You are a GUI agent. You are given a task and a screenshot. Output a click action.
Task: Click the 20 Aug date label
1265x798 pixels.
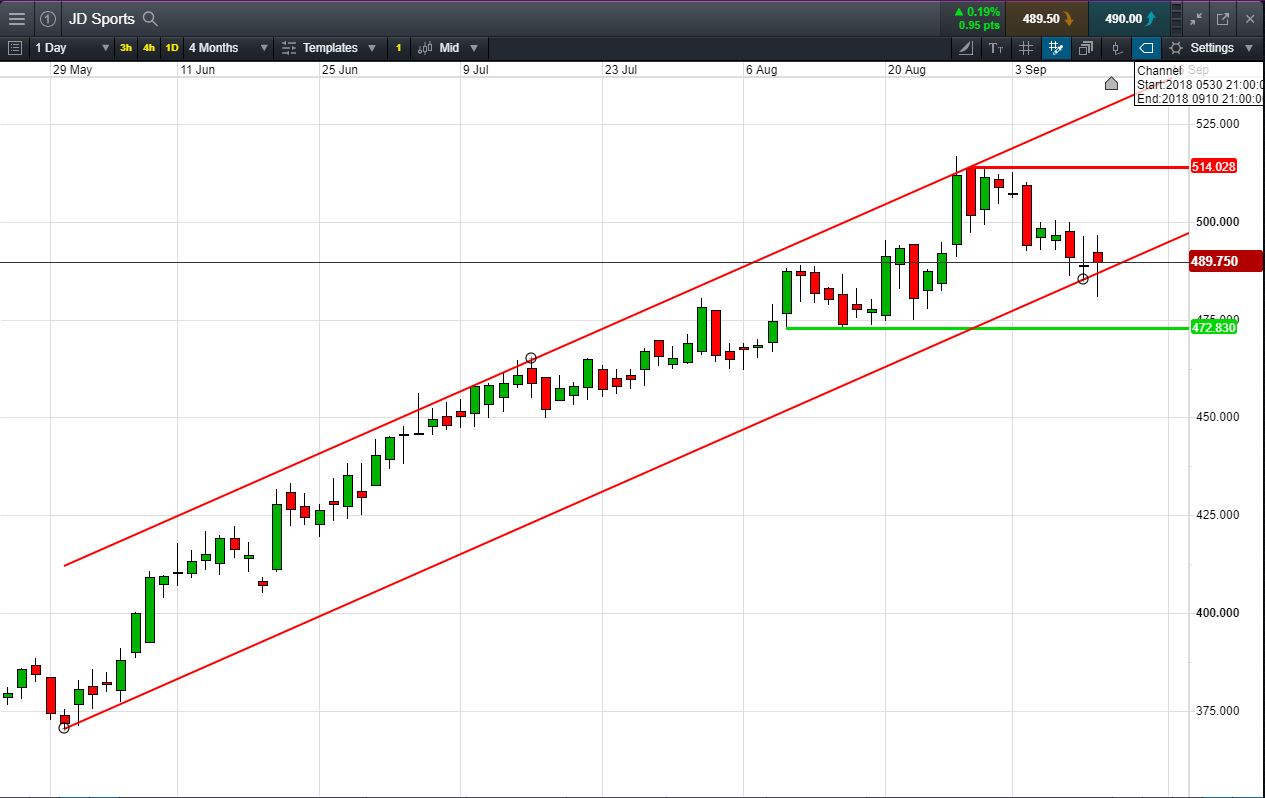coord(908,70)
